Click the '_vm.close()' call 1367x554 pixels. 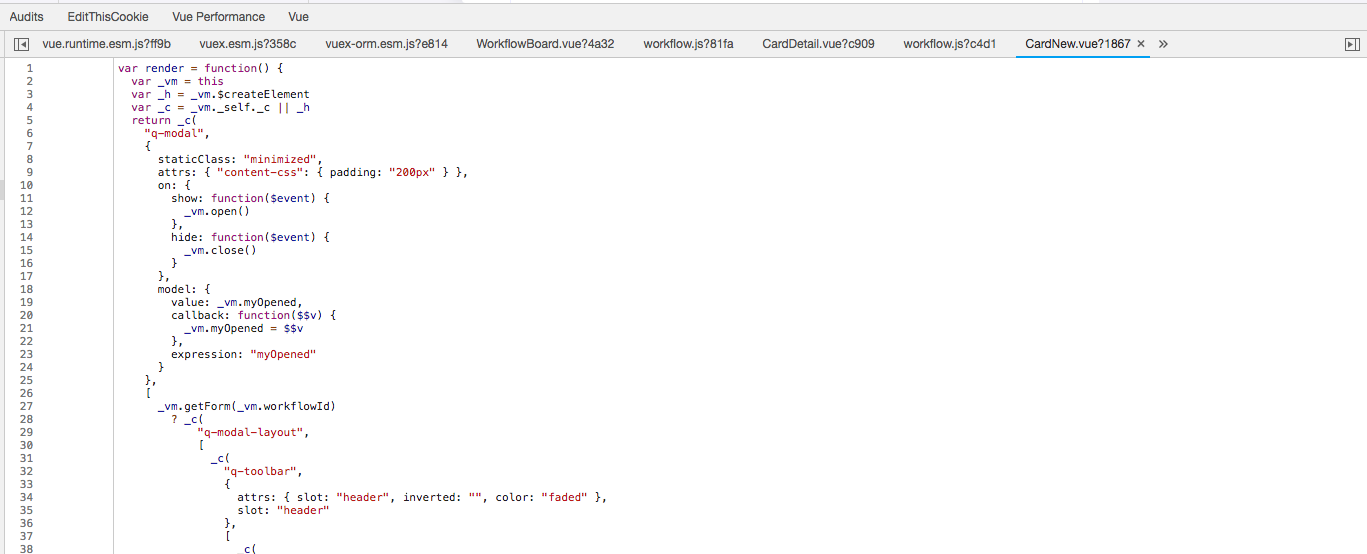[220, 250]
